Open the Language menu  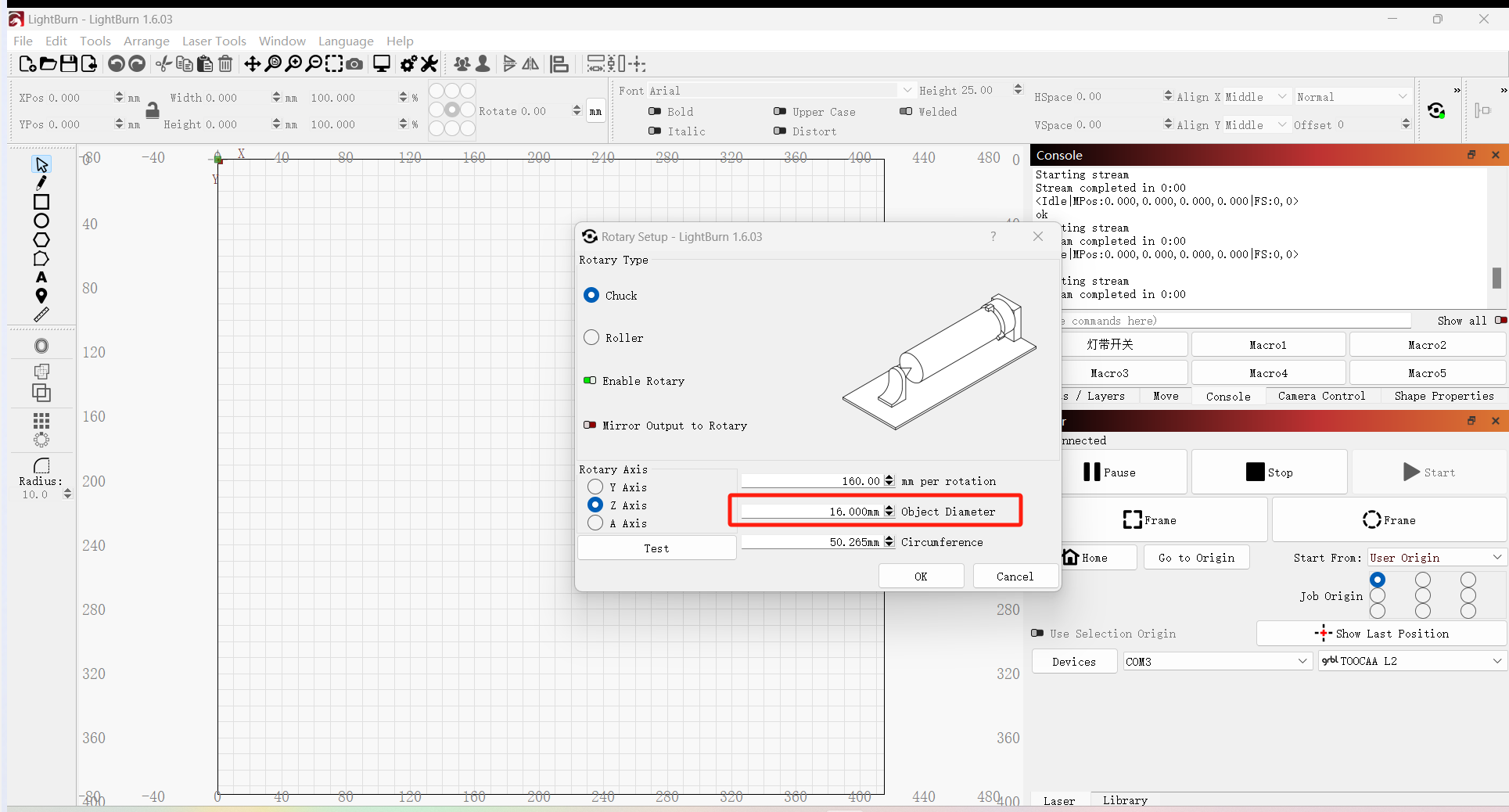(345, 41)
